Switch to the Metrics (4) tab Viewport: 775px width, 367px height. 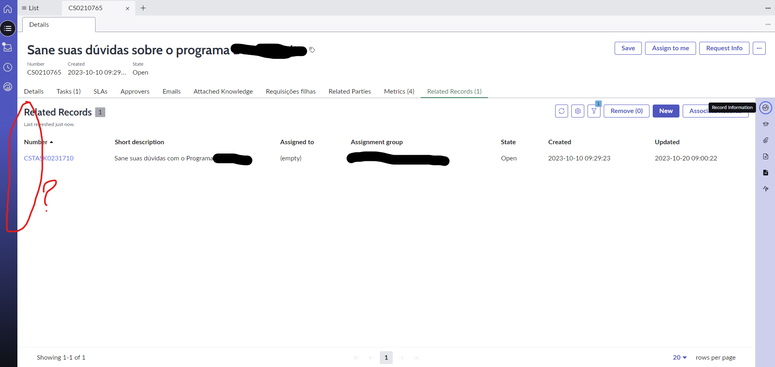pyautogui.click(x=399, y=91)
